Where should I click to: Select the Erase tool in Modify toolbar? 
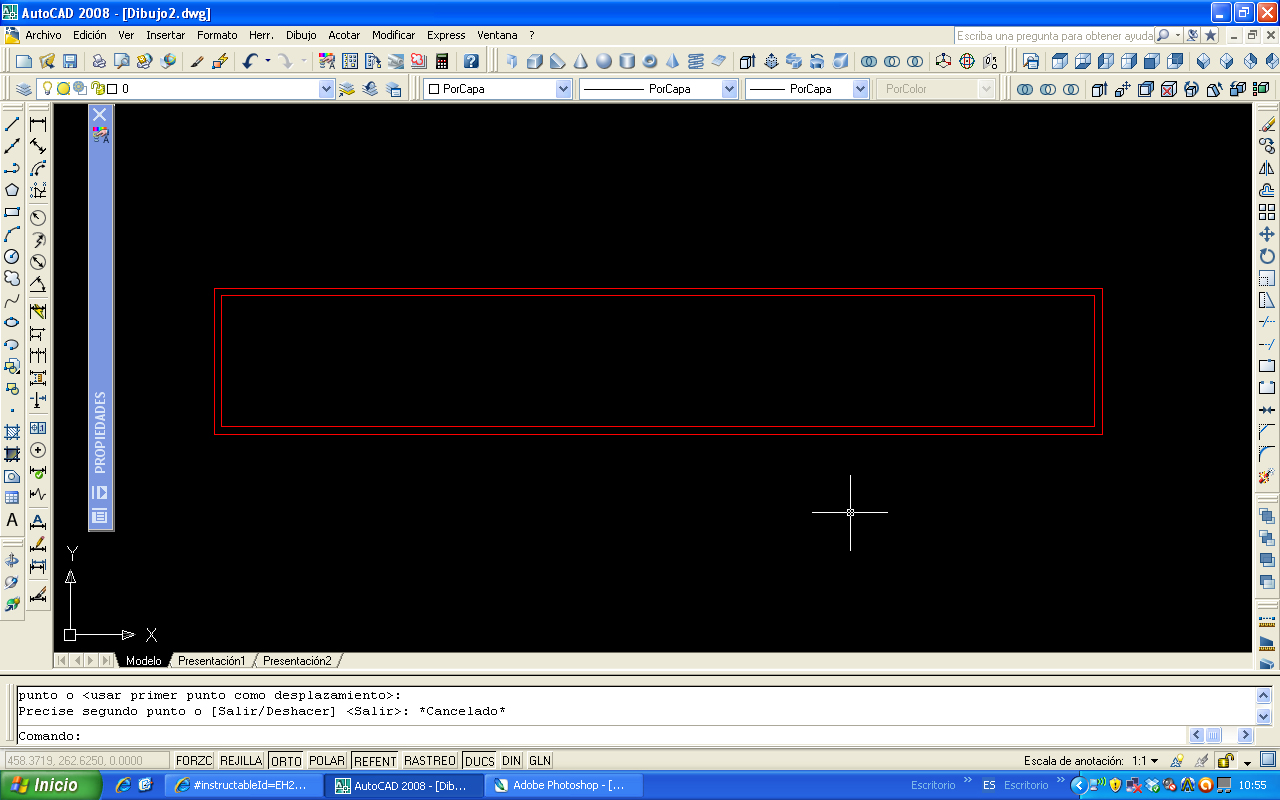1267,125
